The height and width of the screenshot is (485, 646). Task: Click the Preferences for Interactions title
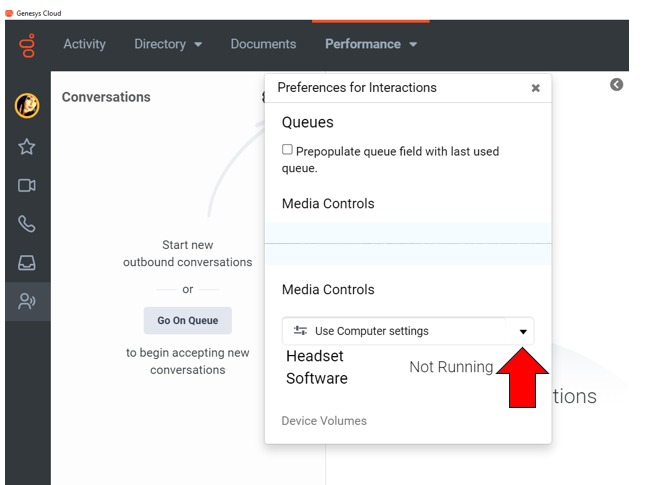click(357, 87)
